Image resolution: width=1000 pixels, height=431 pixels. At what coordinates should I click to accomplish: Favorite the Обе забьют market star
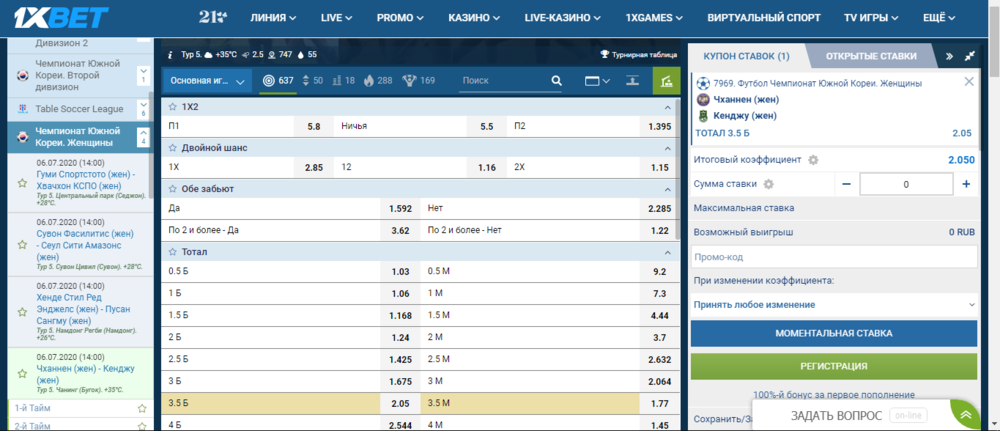173,189
